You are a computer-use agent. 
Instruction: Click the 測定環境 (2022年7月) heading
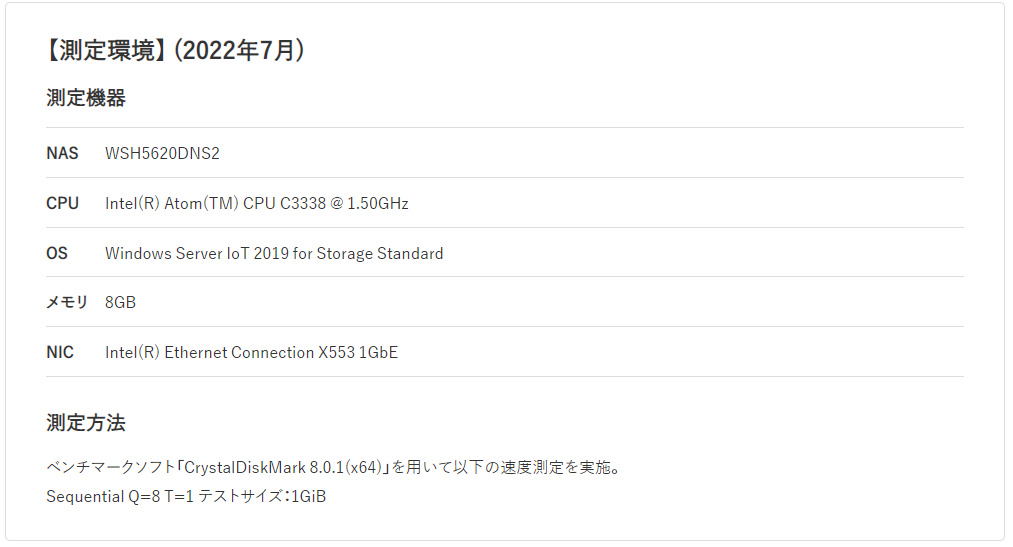pyautogui.click(x=175, y=50)
